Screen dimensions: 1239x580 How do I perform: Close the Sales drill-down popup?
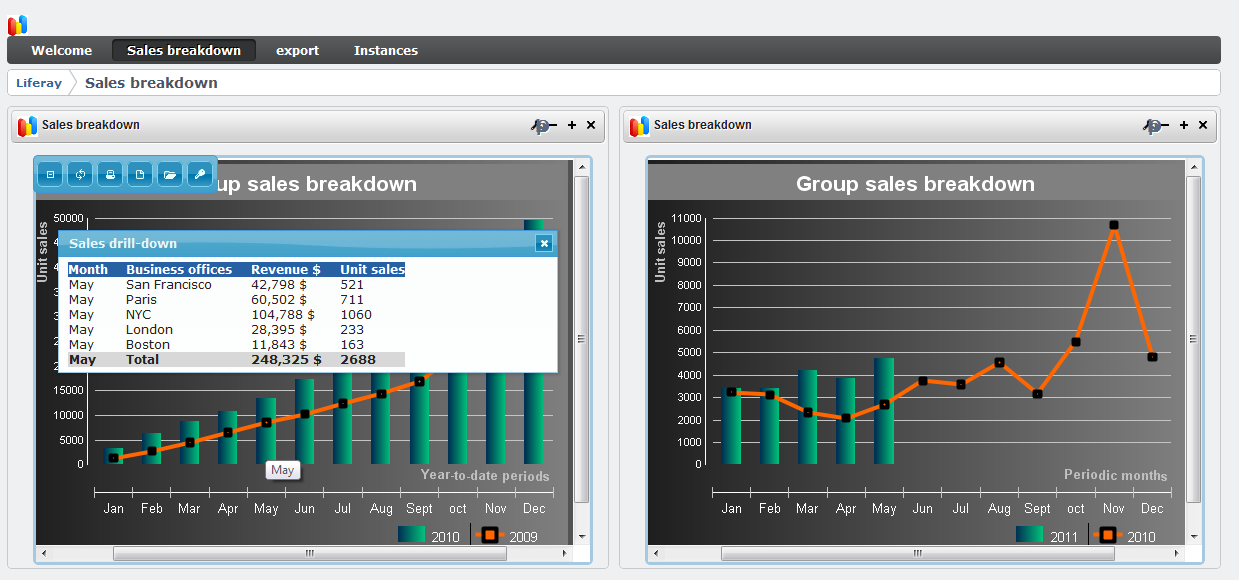point(543,243)
